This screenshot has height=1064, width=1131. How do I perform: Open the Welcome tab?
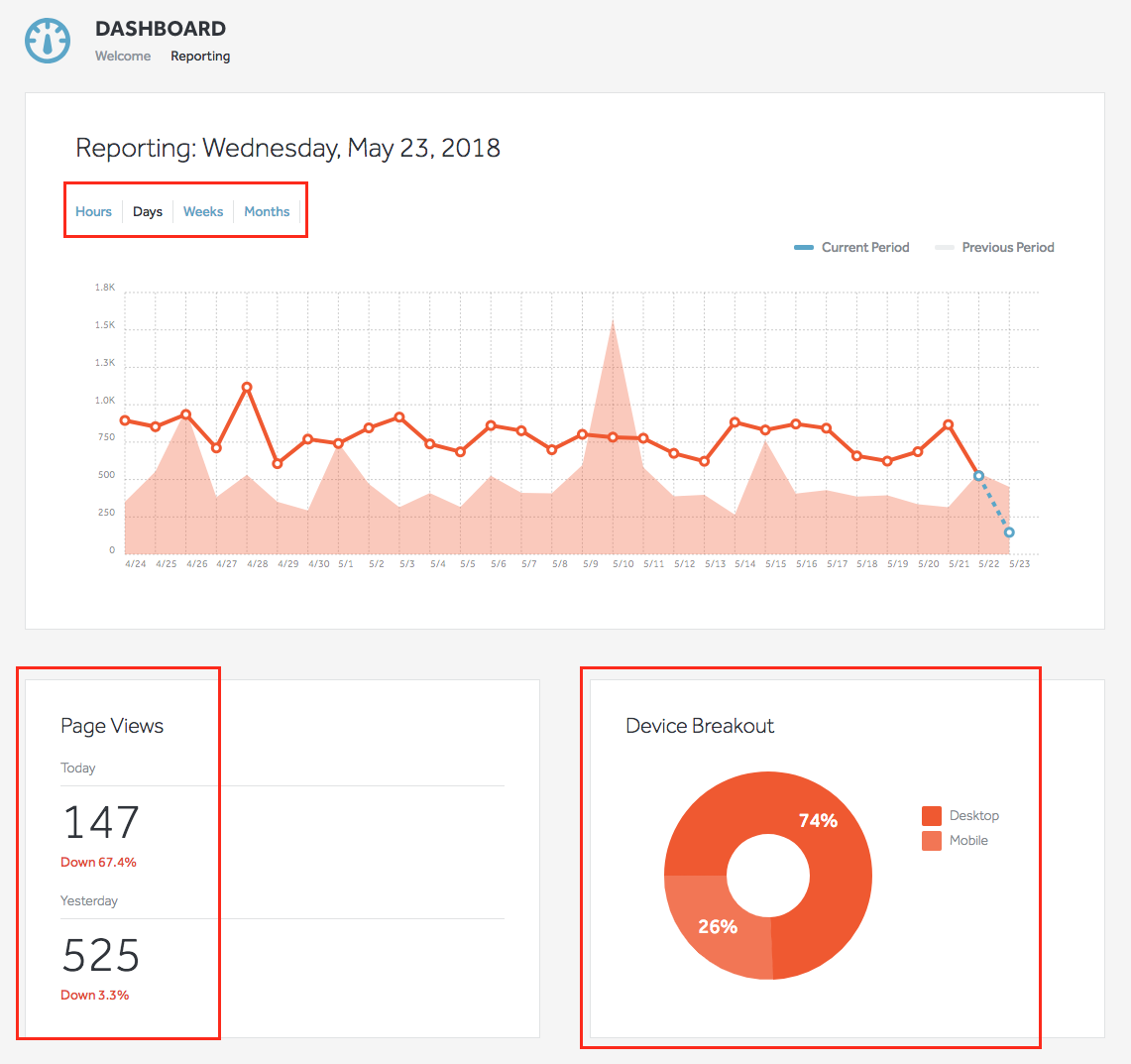pos(123,57)
